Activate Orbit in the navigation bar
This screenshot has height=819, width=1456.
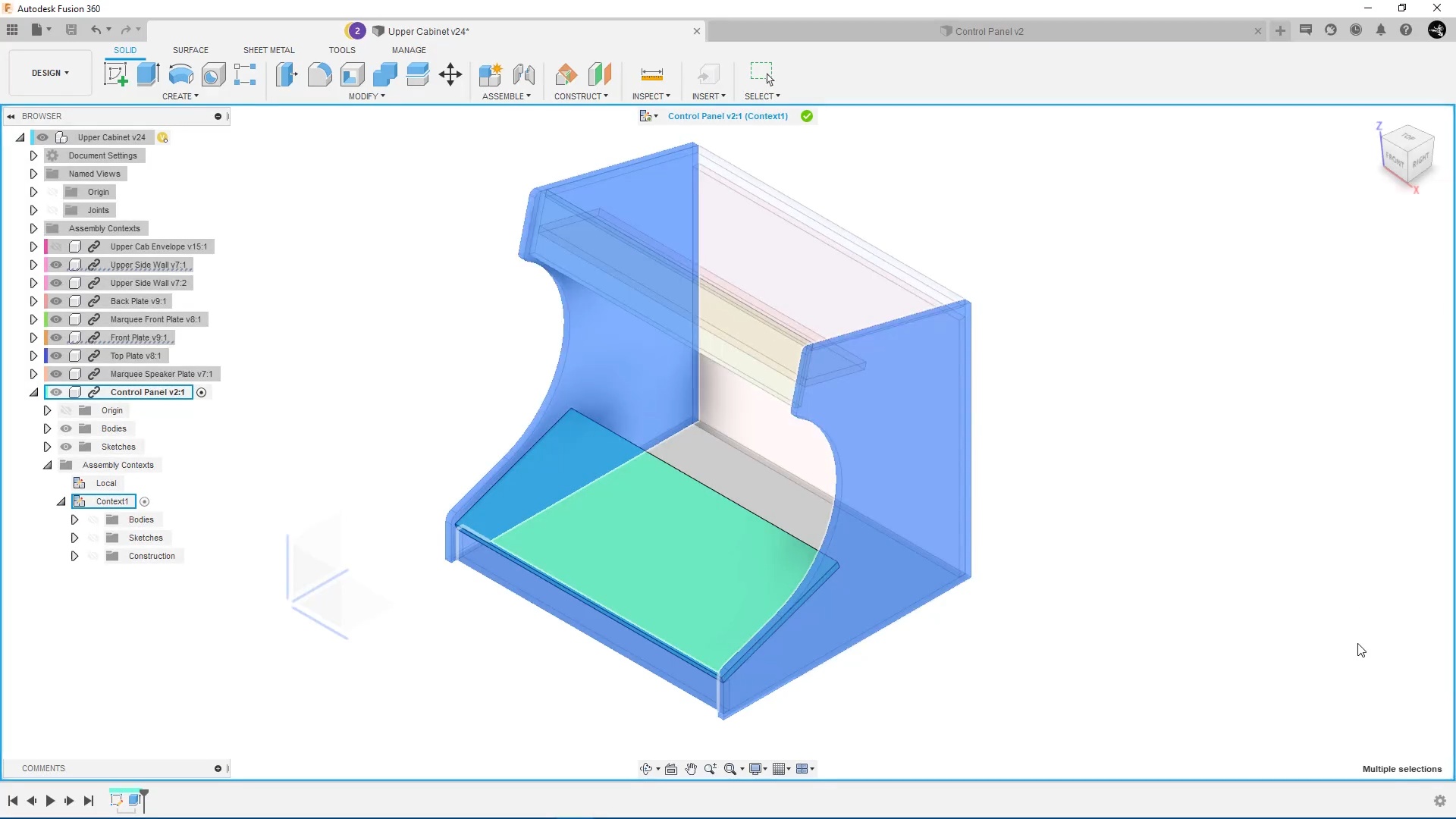pyautogui.click(x=647, y=768)
